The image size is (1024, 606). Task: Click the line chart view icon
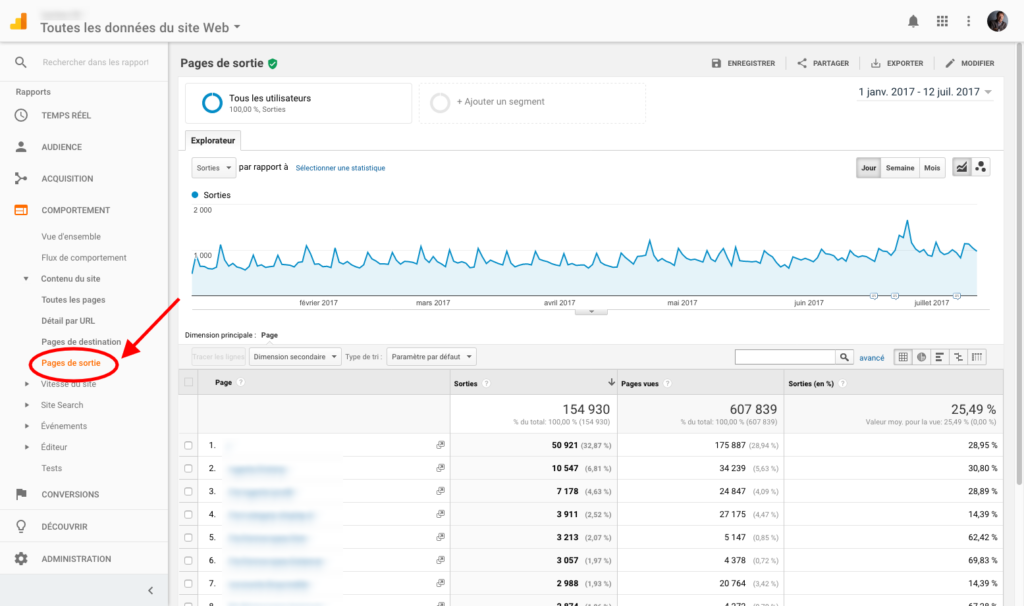tap(961, 168)
